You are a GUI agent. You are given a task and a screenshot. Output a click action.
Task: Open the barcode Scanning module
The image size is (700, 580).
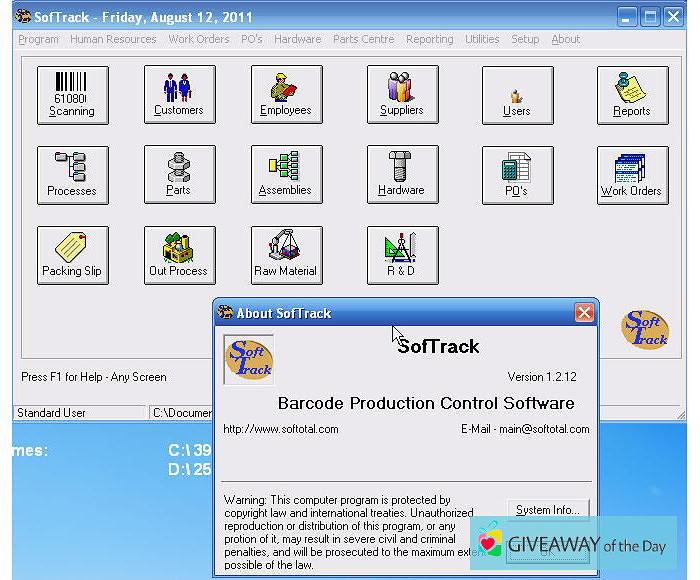coord(72,95)
